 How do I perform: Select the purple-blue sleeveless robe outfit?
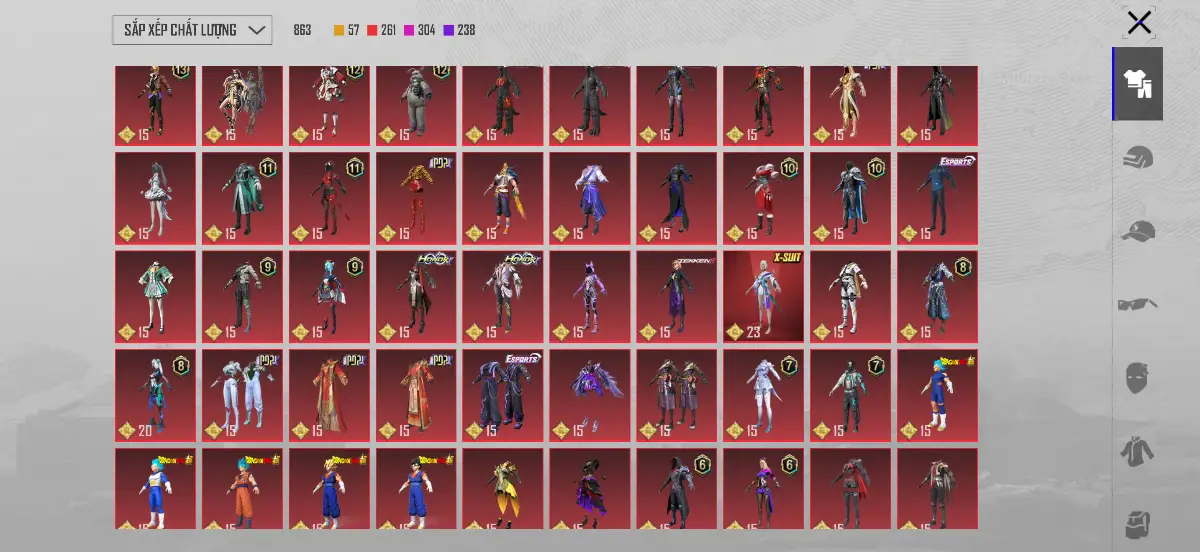pos(589,198)
